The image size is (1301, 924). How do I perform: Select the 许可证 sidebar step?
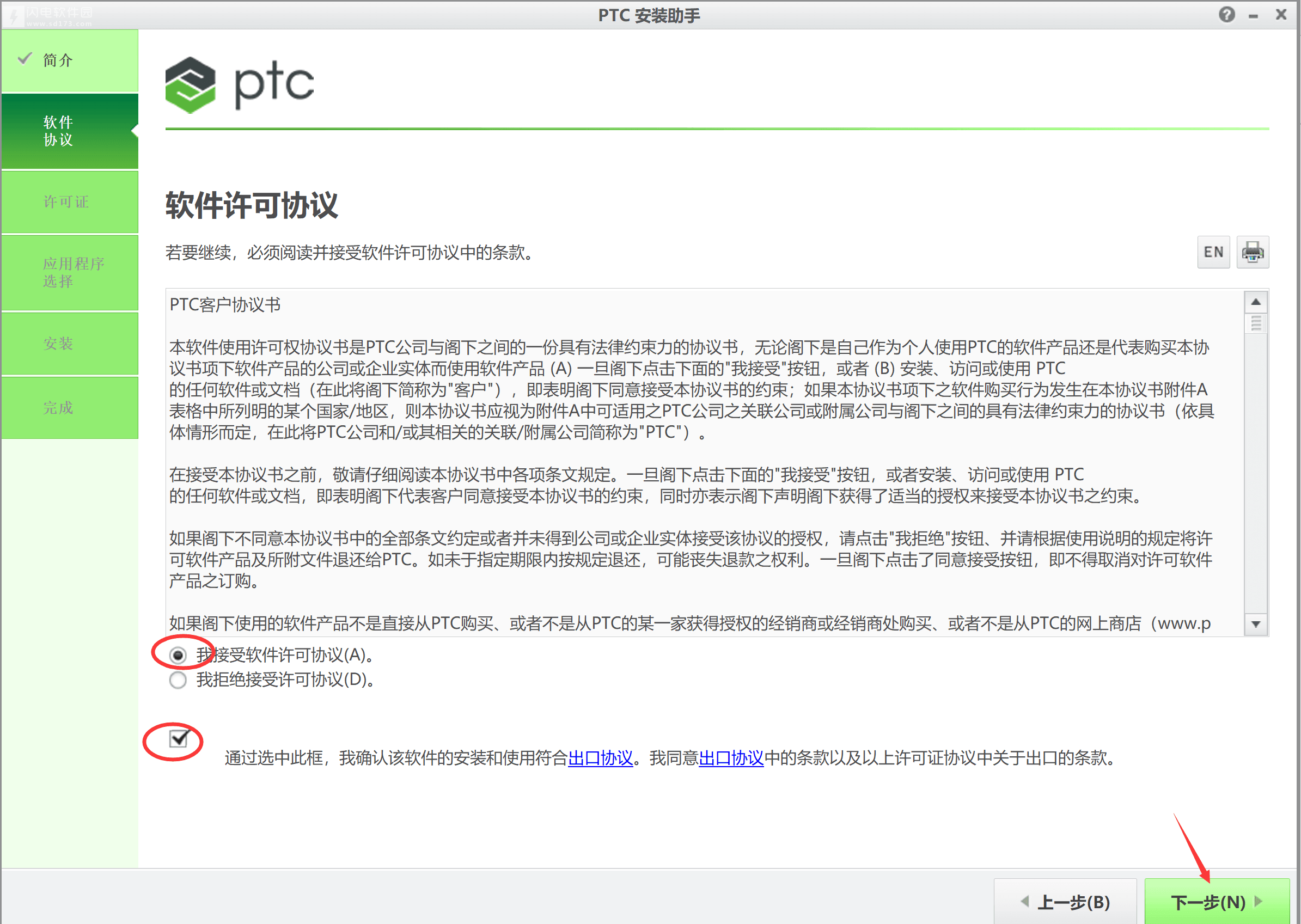coord(69,202)
